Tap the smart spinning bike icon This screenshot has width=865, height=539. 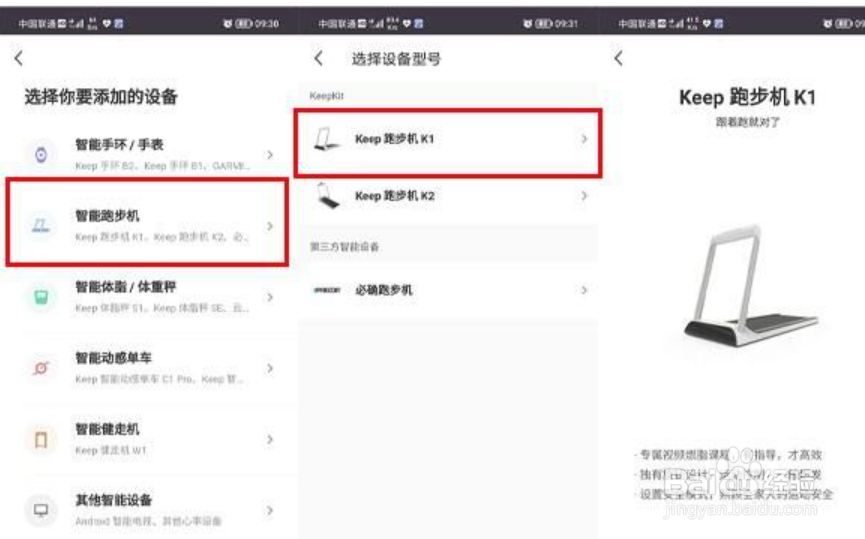41,368
